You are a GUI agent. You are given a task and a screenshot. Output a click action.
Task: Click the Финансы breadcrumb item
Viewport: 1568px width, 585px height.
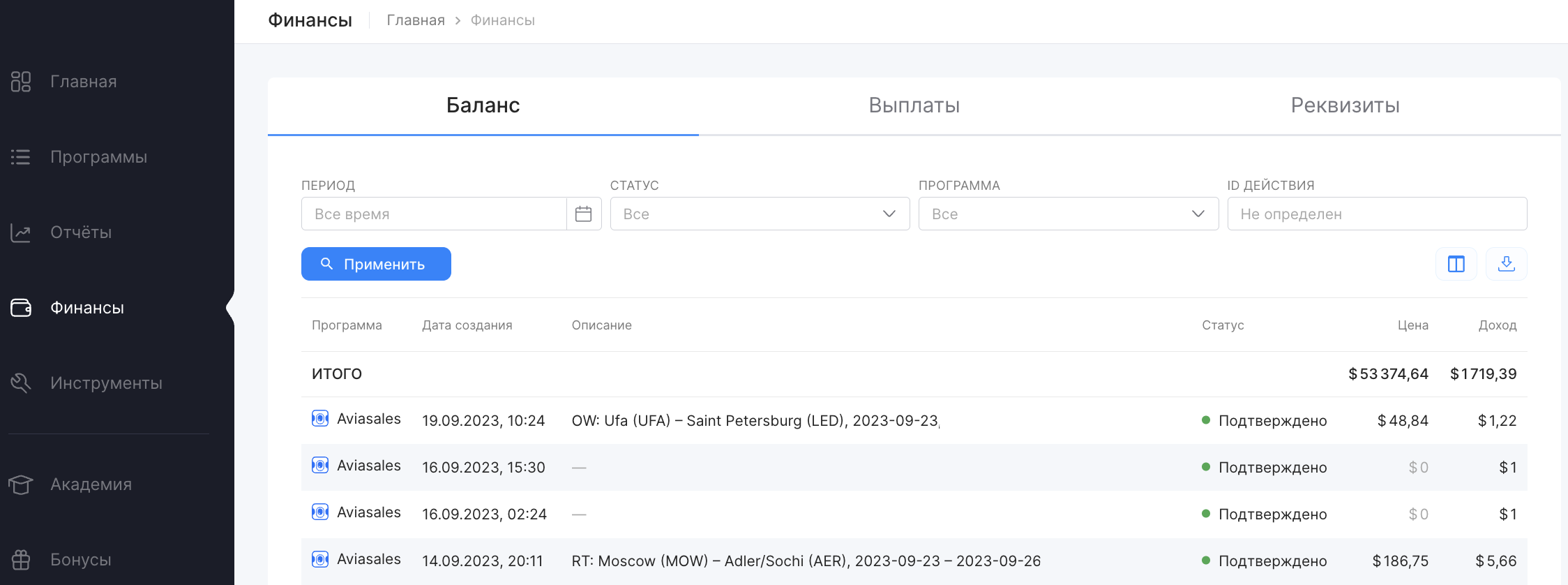503,20
